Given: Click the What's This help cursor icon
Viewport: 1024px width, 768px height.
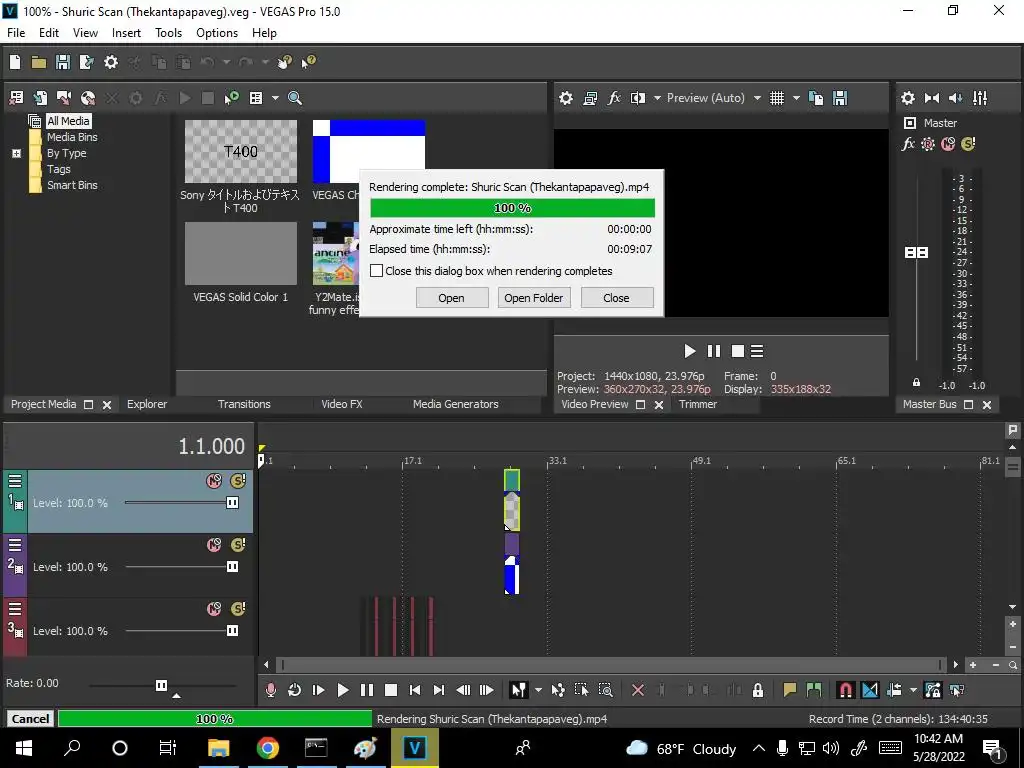Looking at the screenshot, I should pyautogui.click(x=308, y=62).
